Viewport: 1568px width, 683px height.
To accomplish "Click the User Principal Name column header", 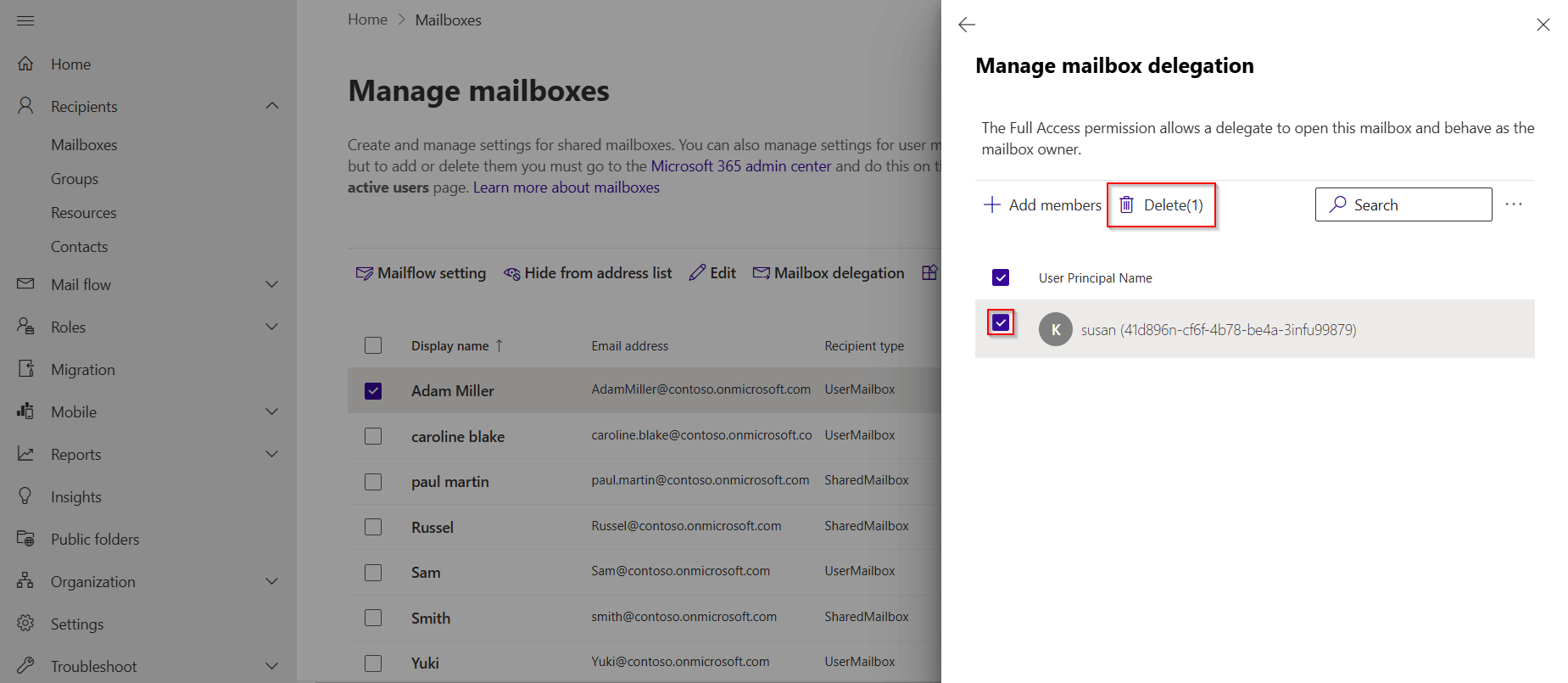I will pyautogui.click(x=1095, y=278).
